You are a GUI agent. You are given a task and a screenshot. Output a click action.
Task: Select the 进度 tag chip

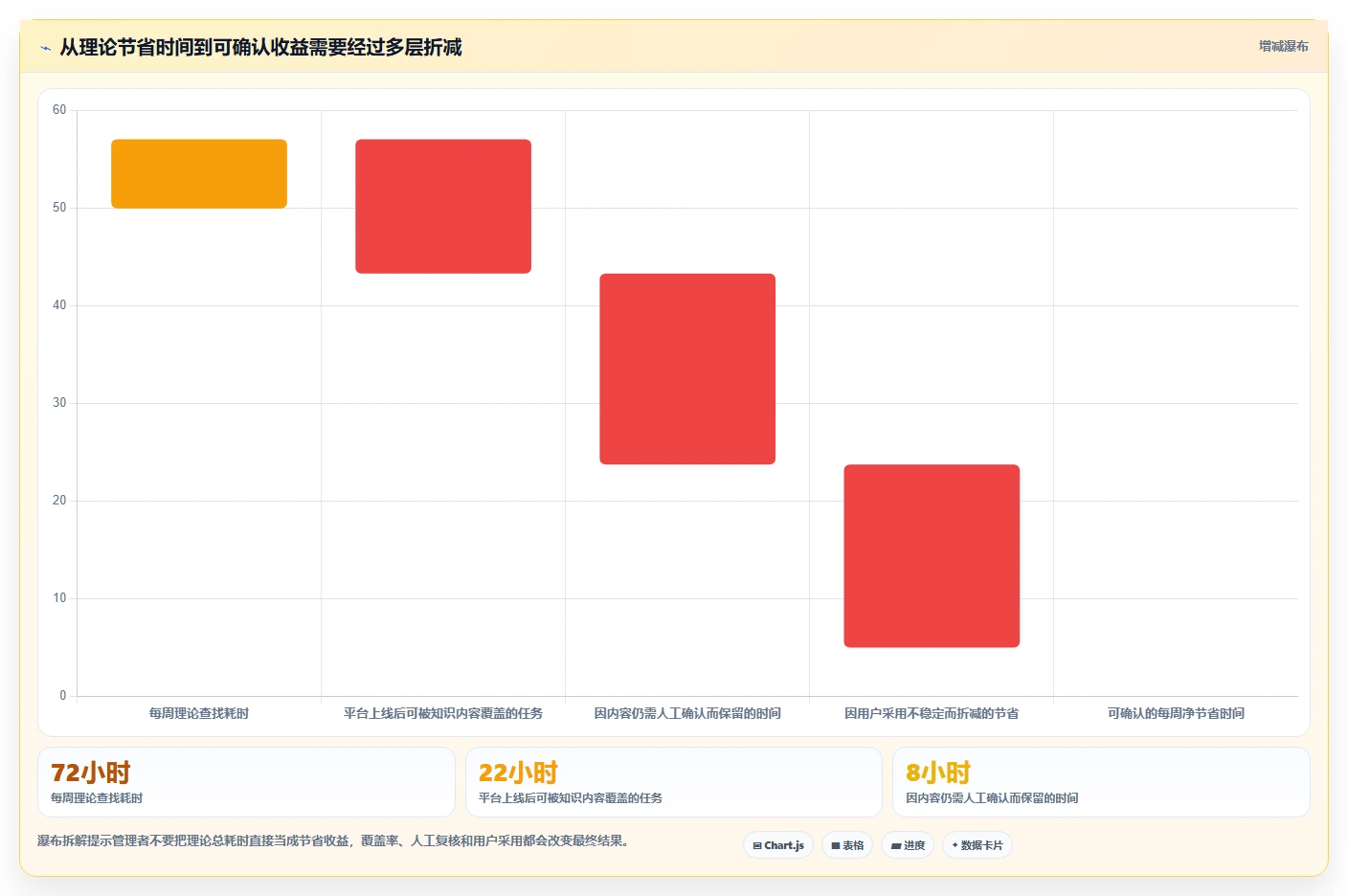click(x=908, y=845)
